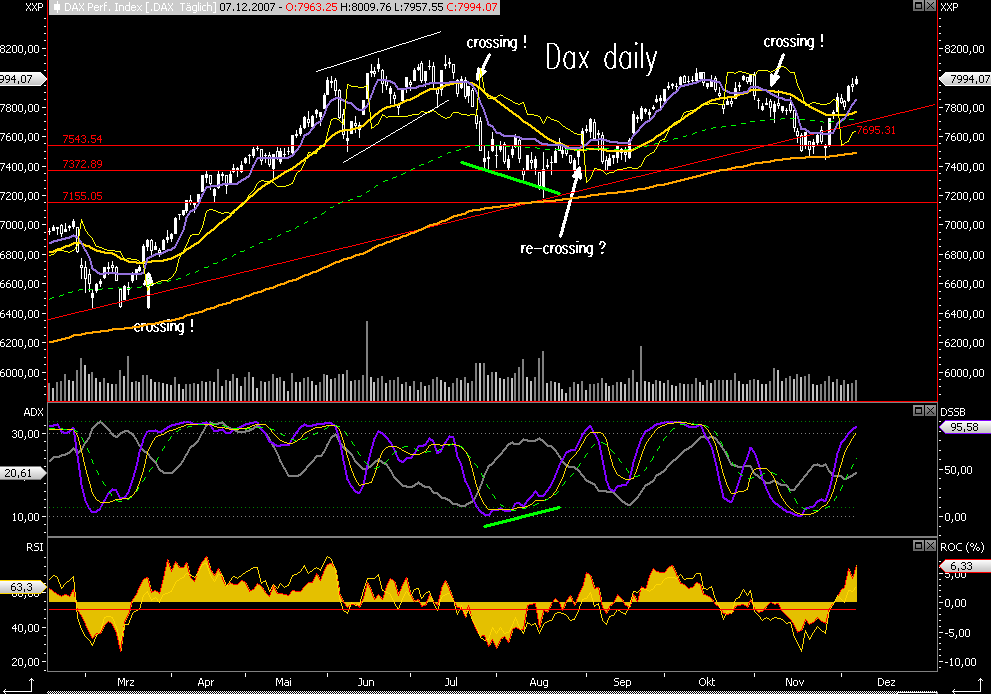Click the 6000,00 label on the right price axis

pyautogui.click(x=964, y=373)
